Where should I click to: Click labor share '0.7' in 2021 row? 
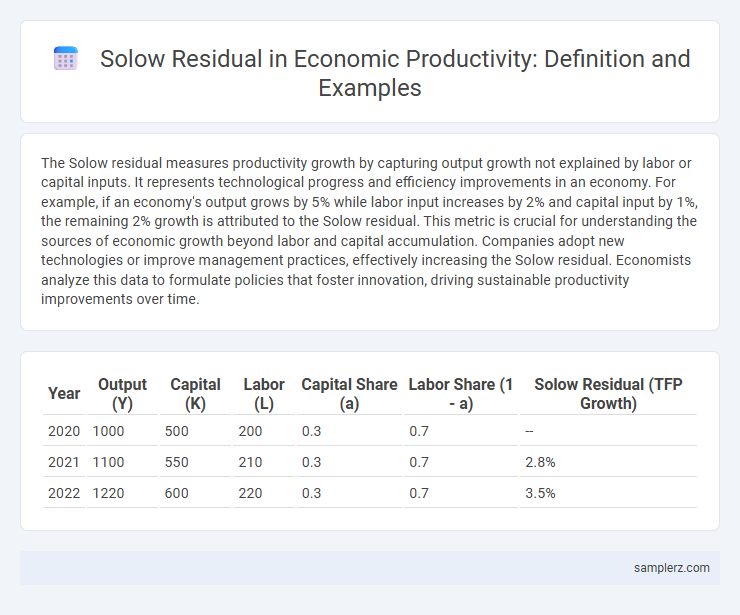coord(419,462)
